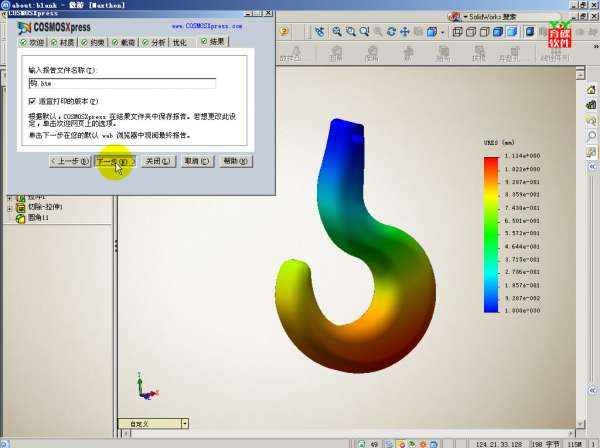Viewport: 600px width, 448px height.
Task: Open the 分析 tab in COSMOSXpress
Action: click(x=152, y=43)
